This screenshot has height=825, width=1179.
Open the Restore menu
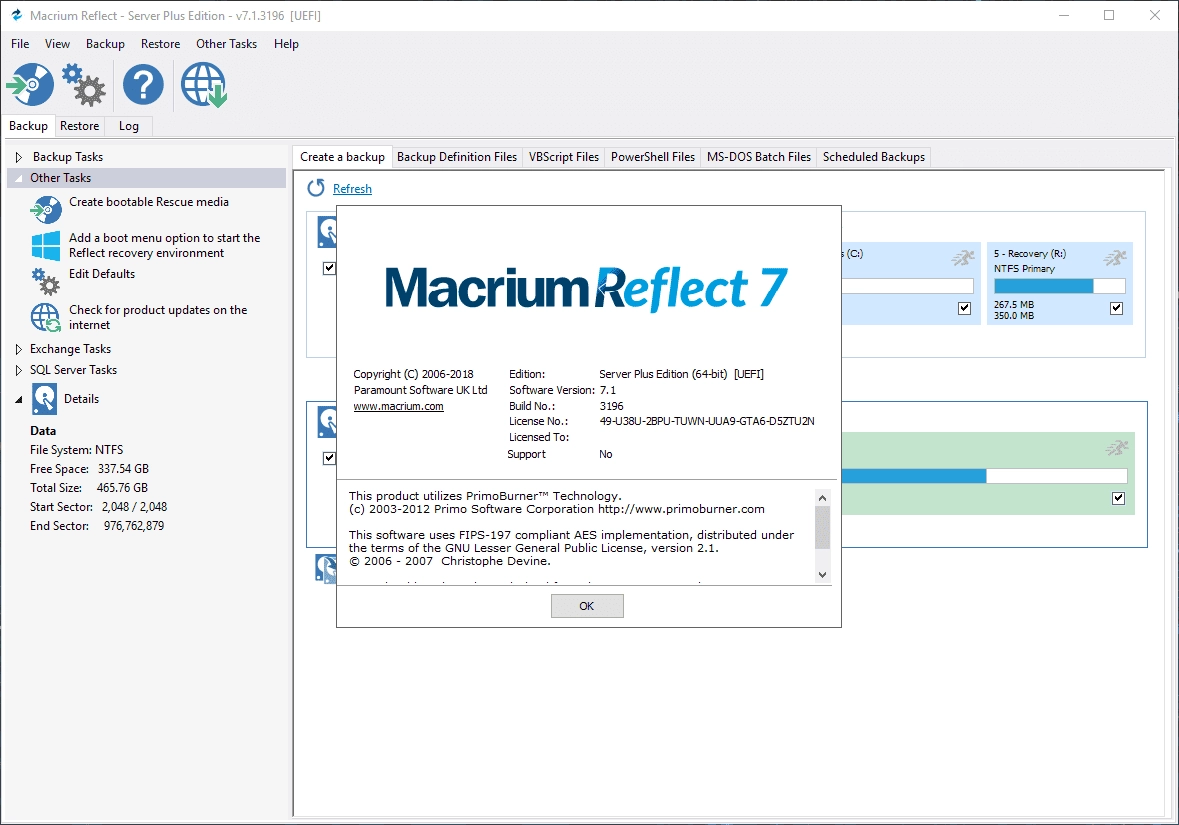tap(160, 44)
